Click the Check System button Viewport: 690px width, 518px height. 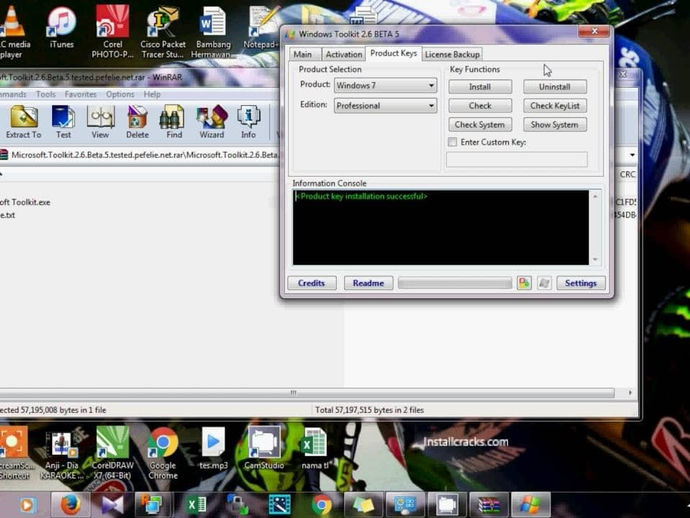point(480,125)
